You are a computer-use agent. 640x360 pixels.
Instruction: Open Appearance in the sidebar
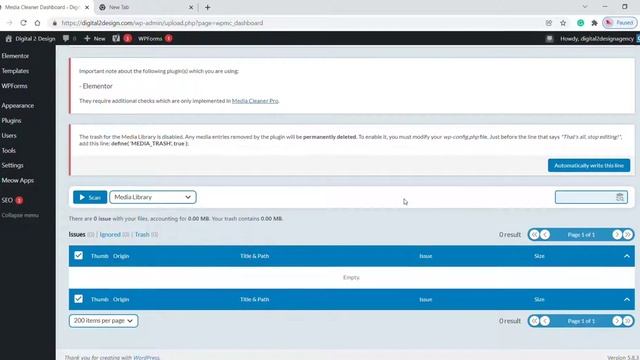coord(18,106)
